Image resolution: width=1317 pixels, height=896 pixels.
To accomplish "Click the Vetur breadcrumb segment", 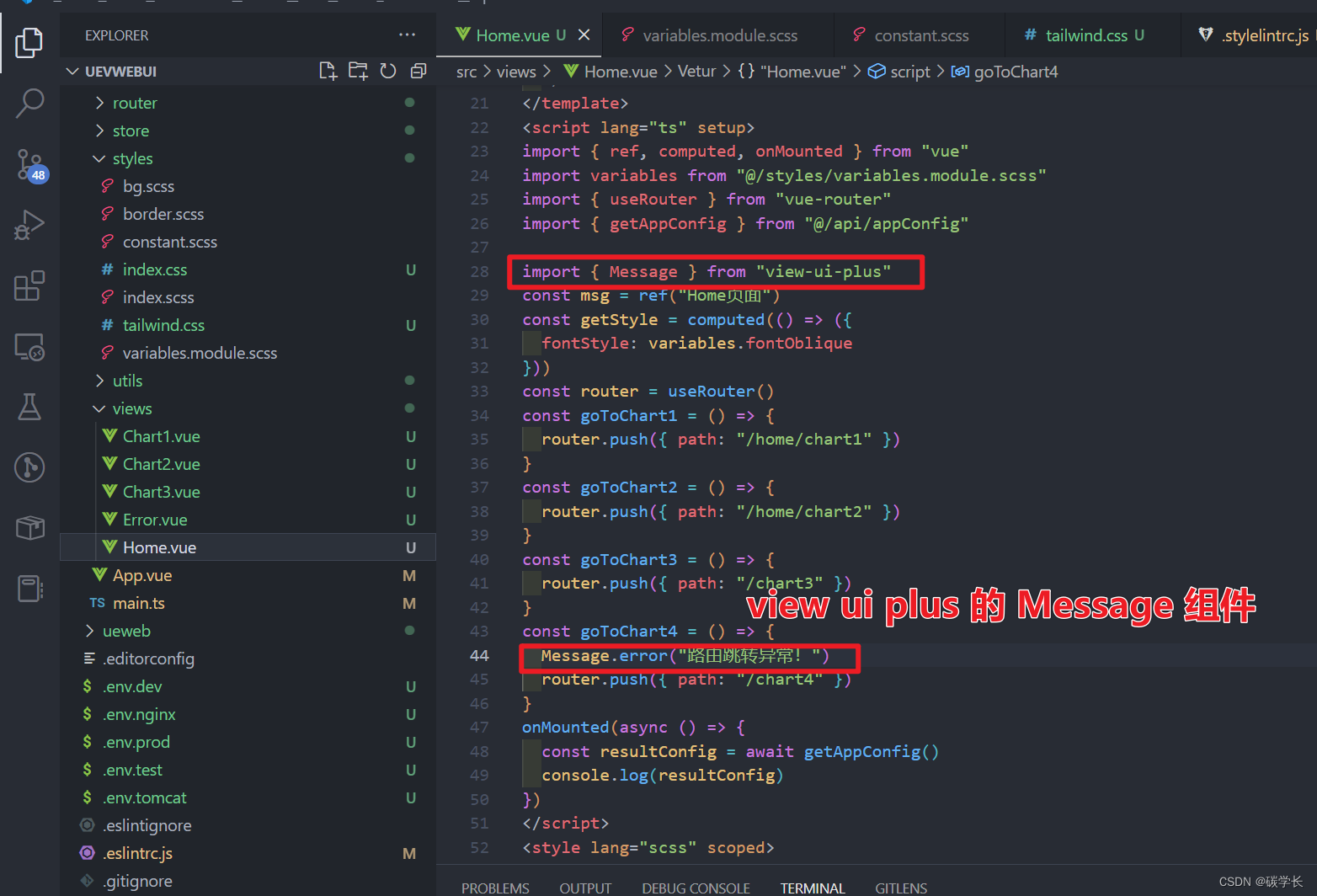I will tap(696, 72).
